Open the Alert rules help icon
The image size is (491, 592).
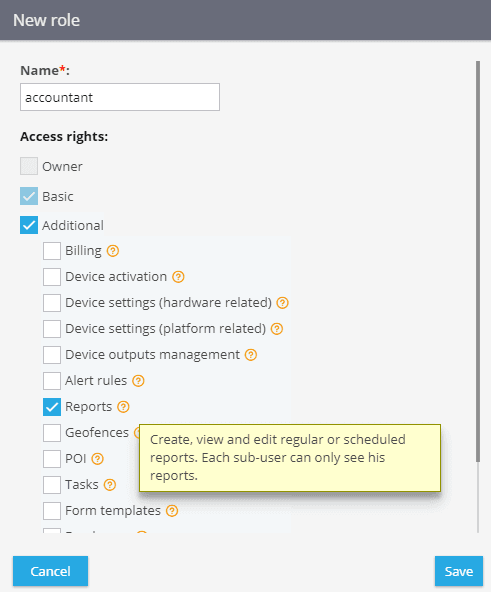point(138,381)
